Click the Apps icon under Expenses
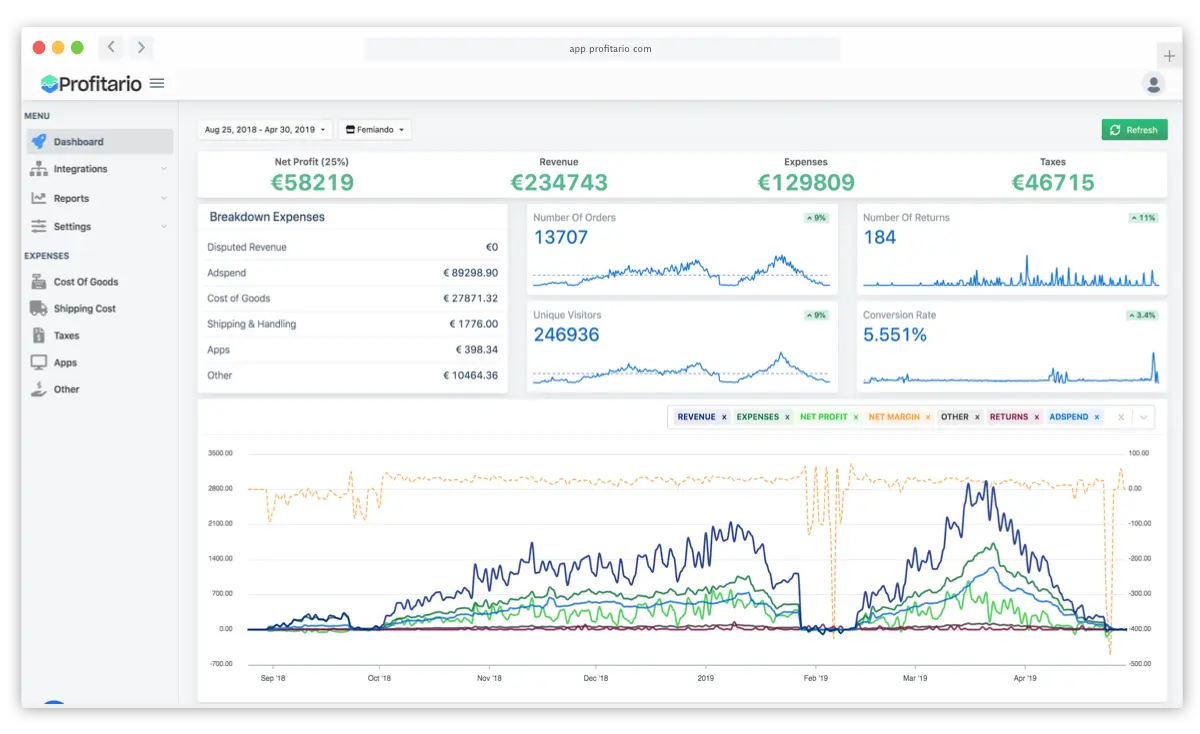The height and width of the screenshot is (734, 1200). coord(37,362)
